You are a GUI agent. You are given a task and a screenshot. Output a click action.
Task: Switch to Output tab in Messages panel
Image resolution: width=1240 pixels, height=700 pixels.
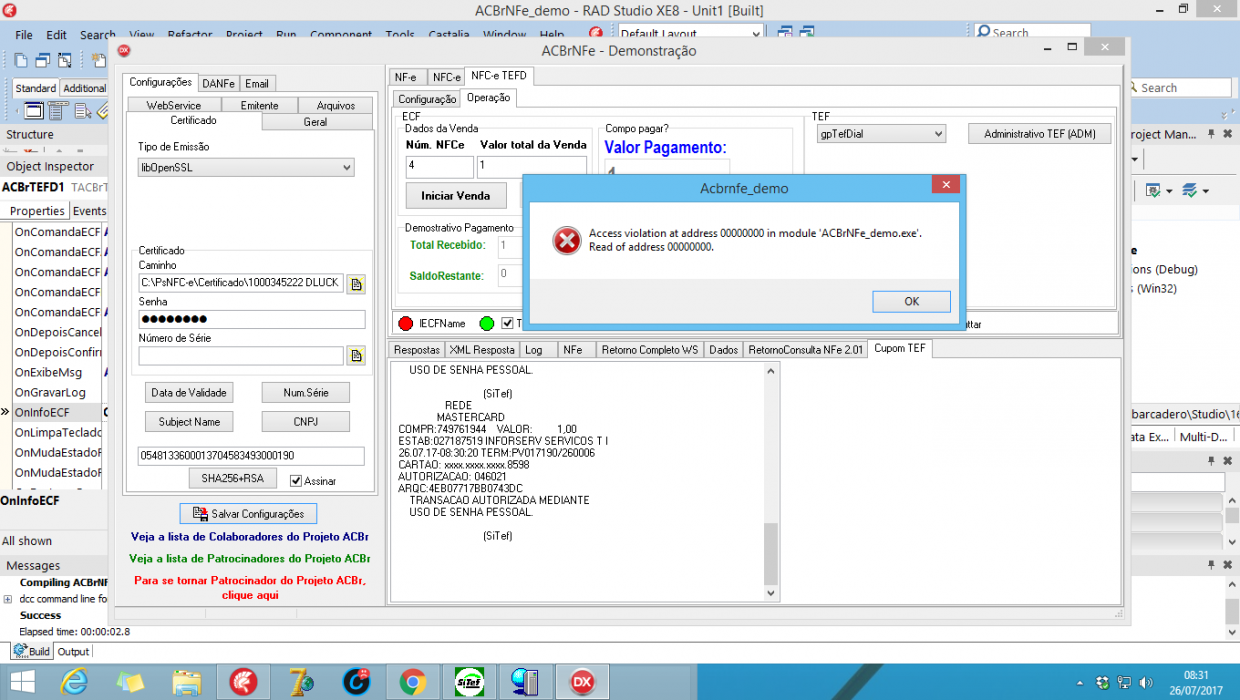73,652
